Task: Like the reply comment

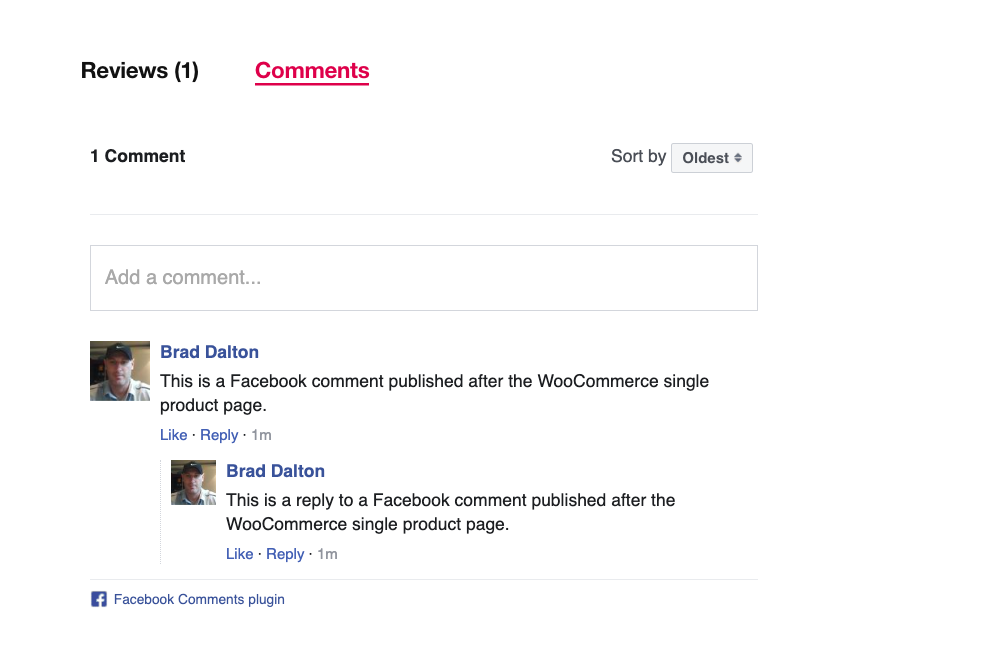Action: pos(239,553)
